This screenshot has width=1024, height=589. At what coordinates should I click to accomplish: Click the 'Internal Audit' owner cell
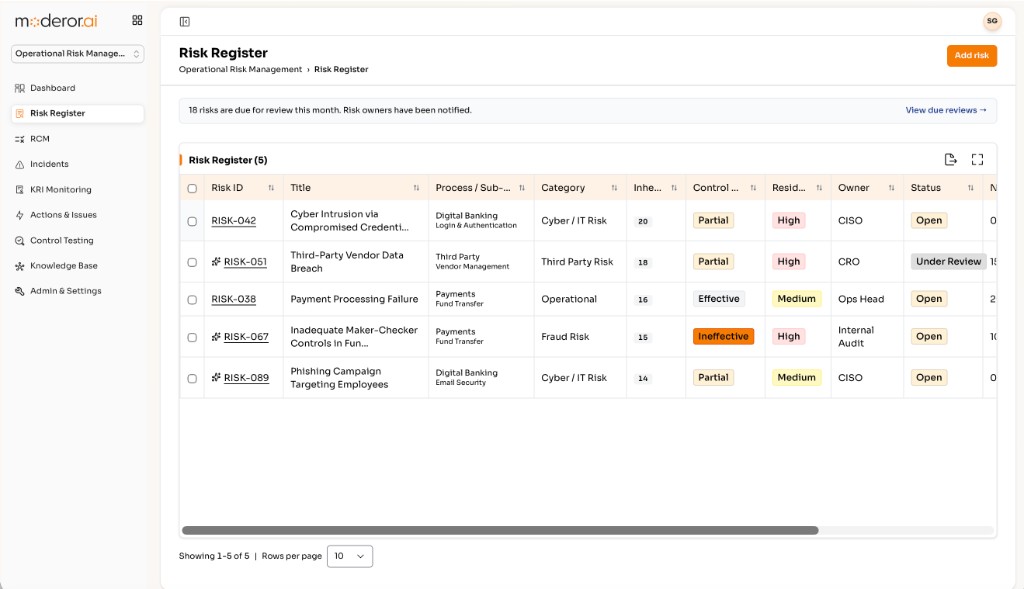[856, 337]
